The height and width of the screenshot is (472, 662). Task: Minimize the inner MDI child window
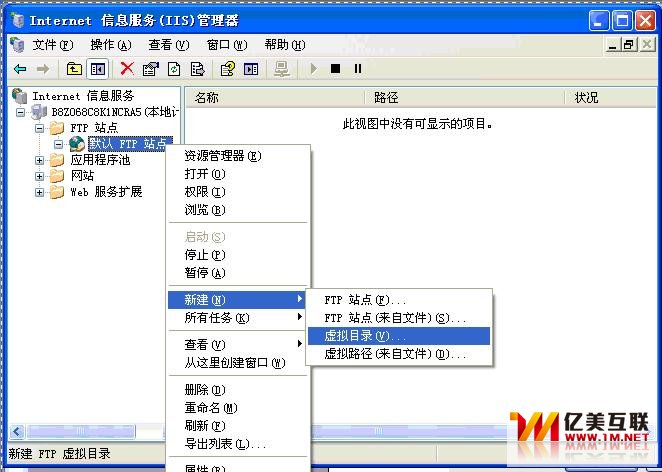(613, 44)
